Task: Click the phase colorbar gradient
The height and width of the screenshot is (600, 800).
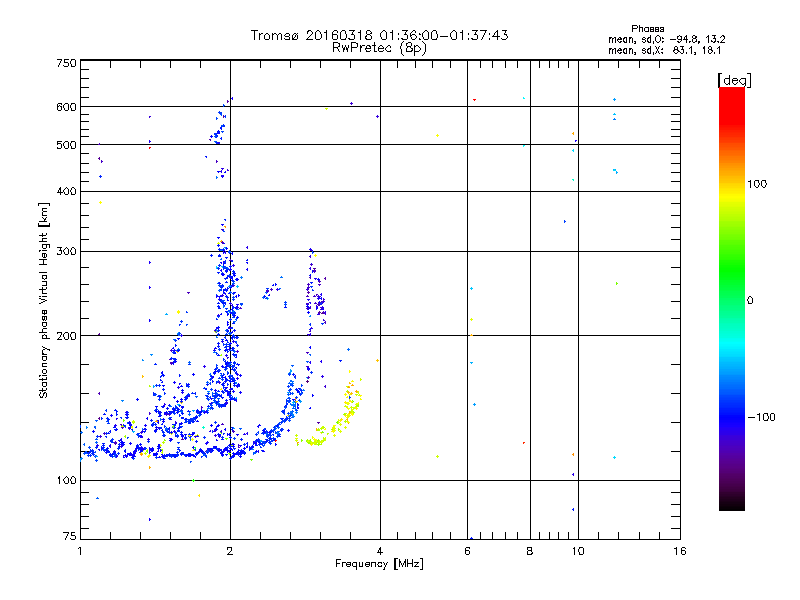Action: [732, 298]
